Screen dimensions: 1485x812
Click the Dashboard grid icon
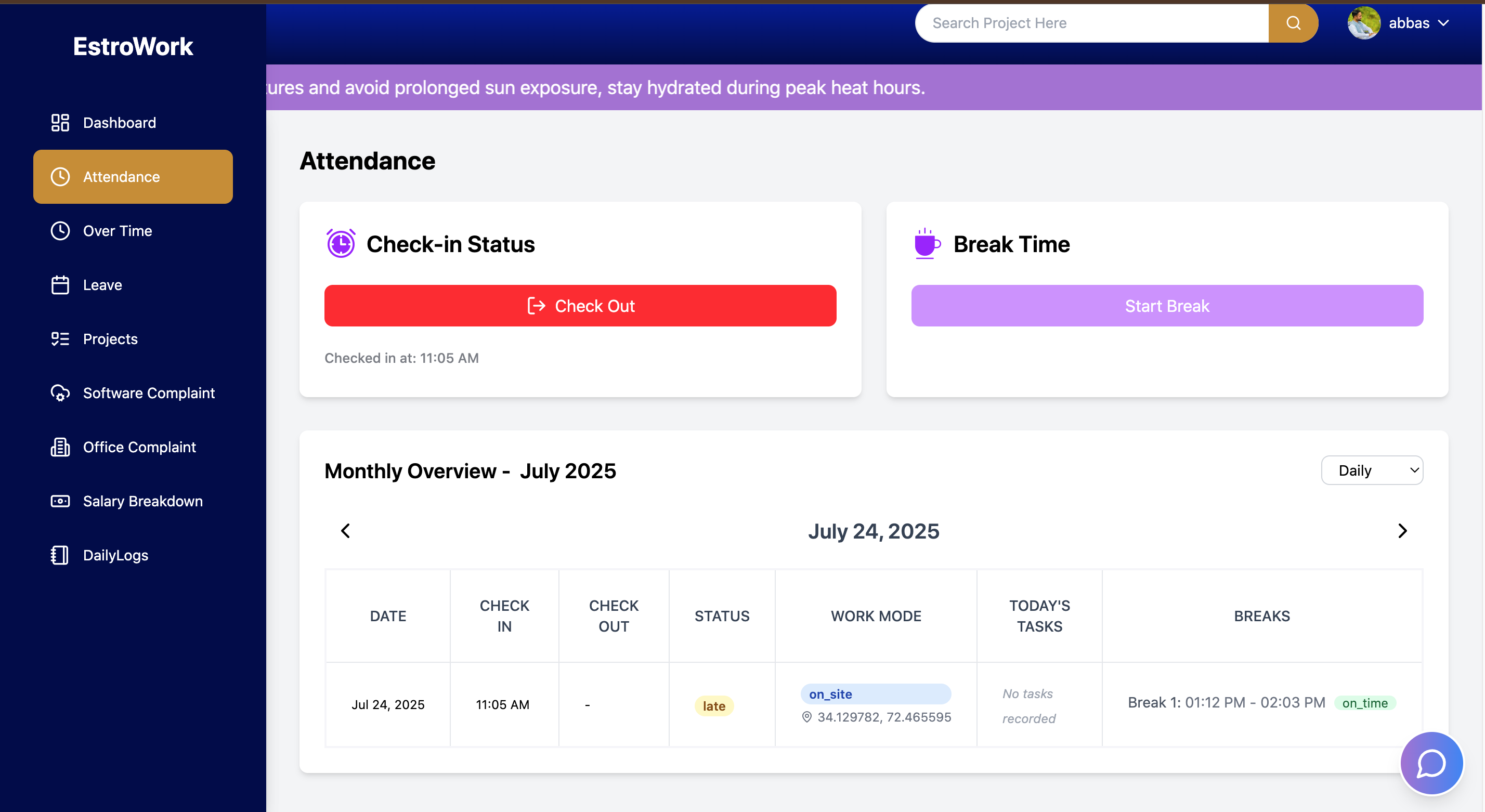coord(60,123)
